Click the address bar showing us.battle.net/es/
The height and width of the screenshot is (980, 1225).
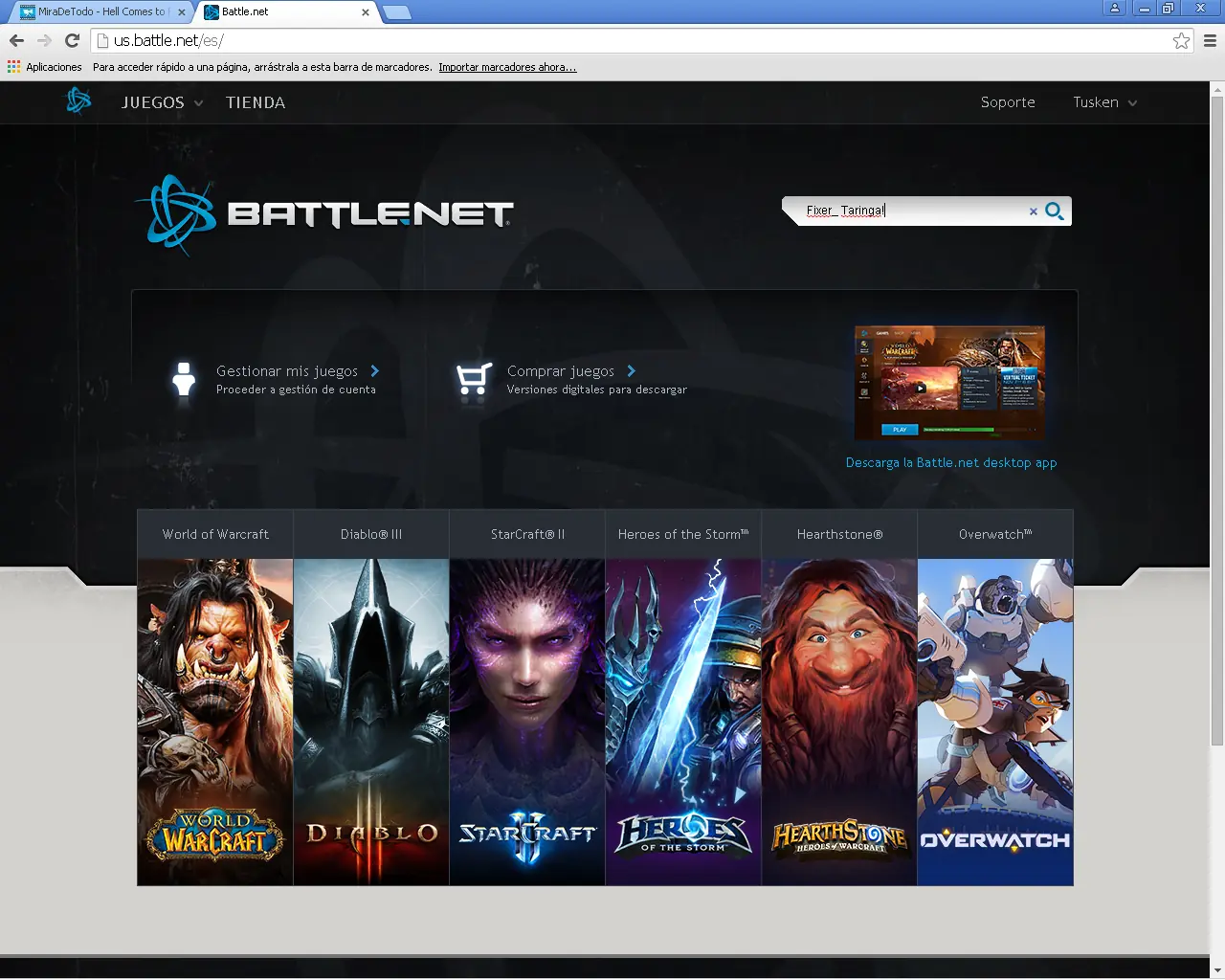click(632, 40)
